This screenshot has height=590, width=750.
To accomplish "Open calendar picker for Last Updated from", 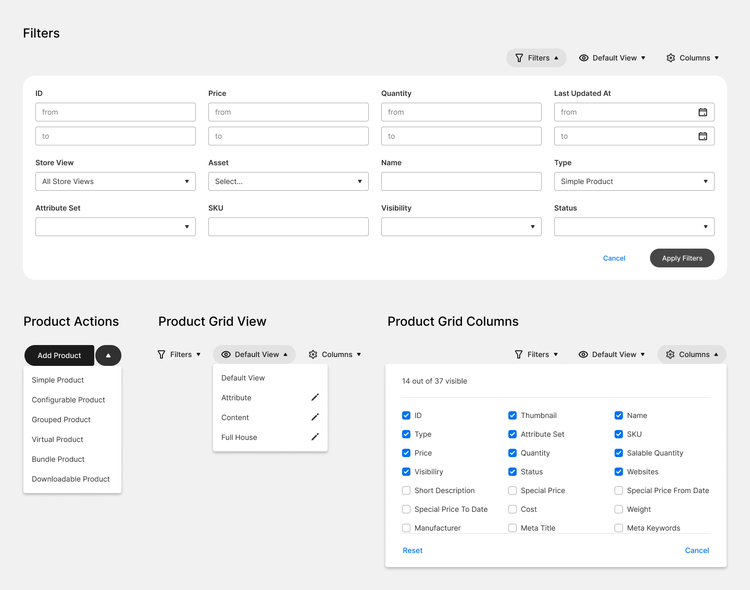I will [702, 112].
